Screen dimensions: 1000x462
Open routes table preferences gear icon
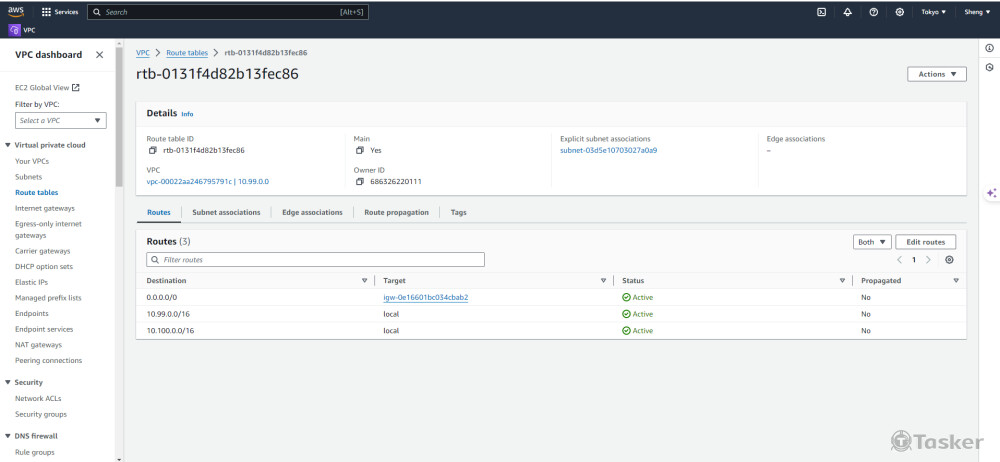949,259
